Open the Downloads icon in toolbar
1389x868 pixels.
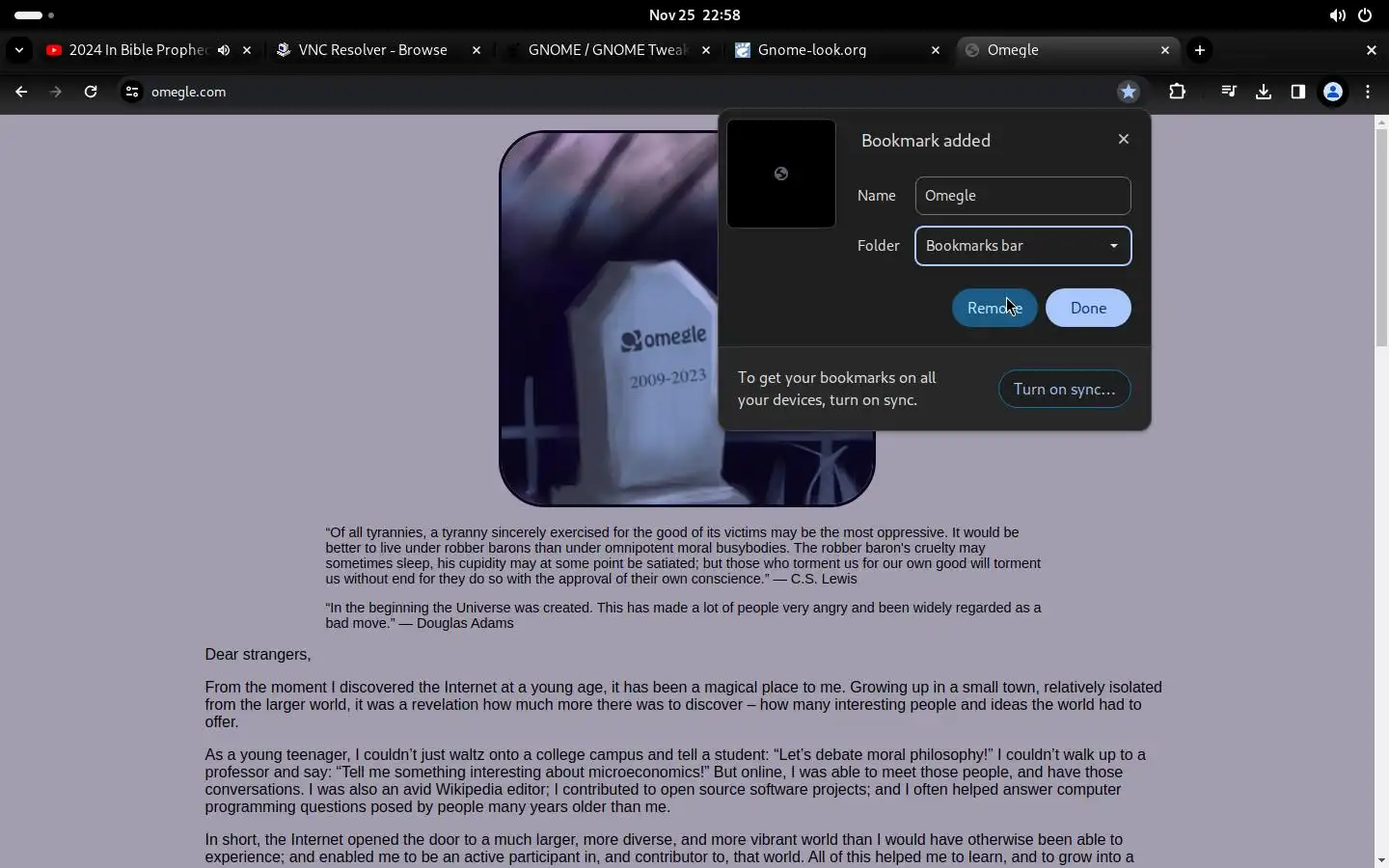pos(1263,92)
